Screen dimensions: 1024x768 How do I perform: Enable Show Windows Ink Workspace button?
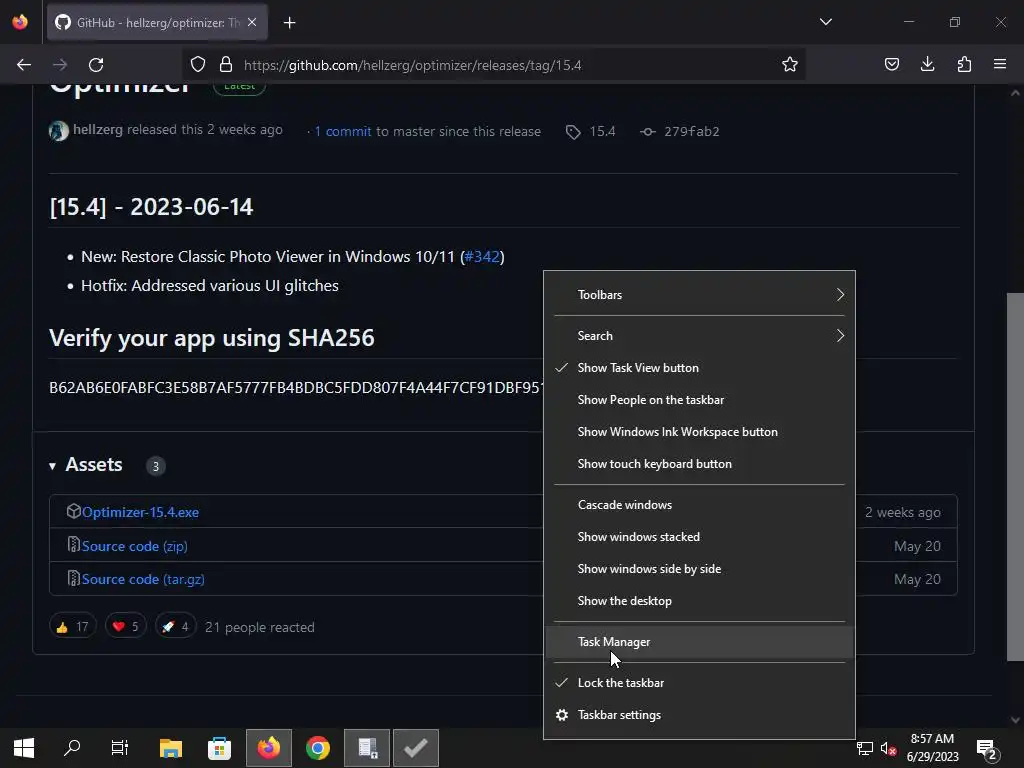[699, 432]
